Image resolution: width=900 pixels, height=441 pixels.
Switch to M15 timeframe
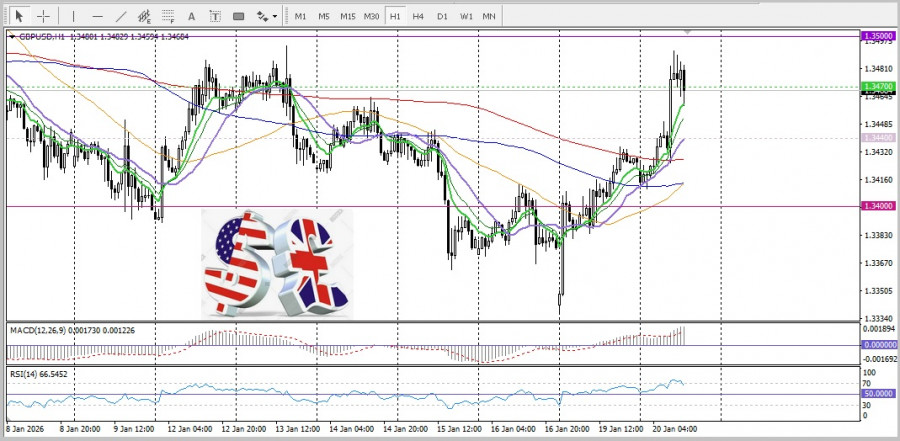point(348,16)
